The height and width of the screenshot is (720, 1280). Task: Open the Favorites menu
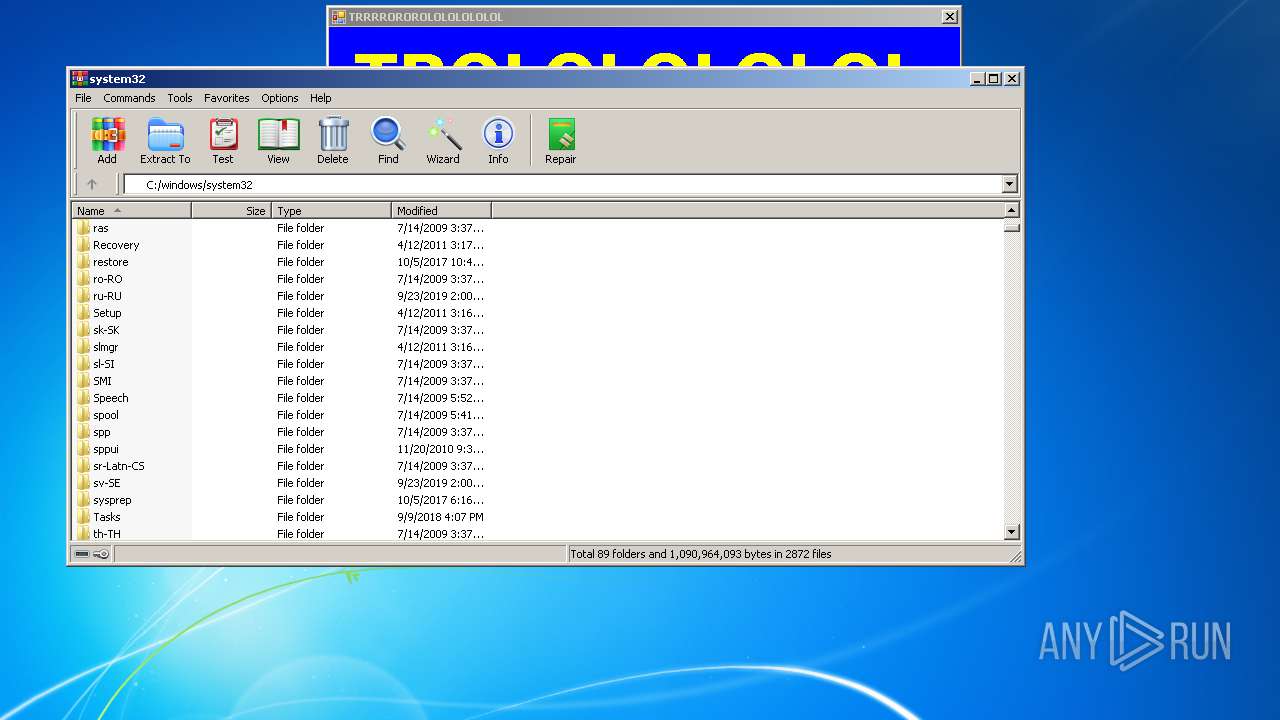pos(227,98)
